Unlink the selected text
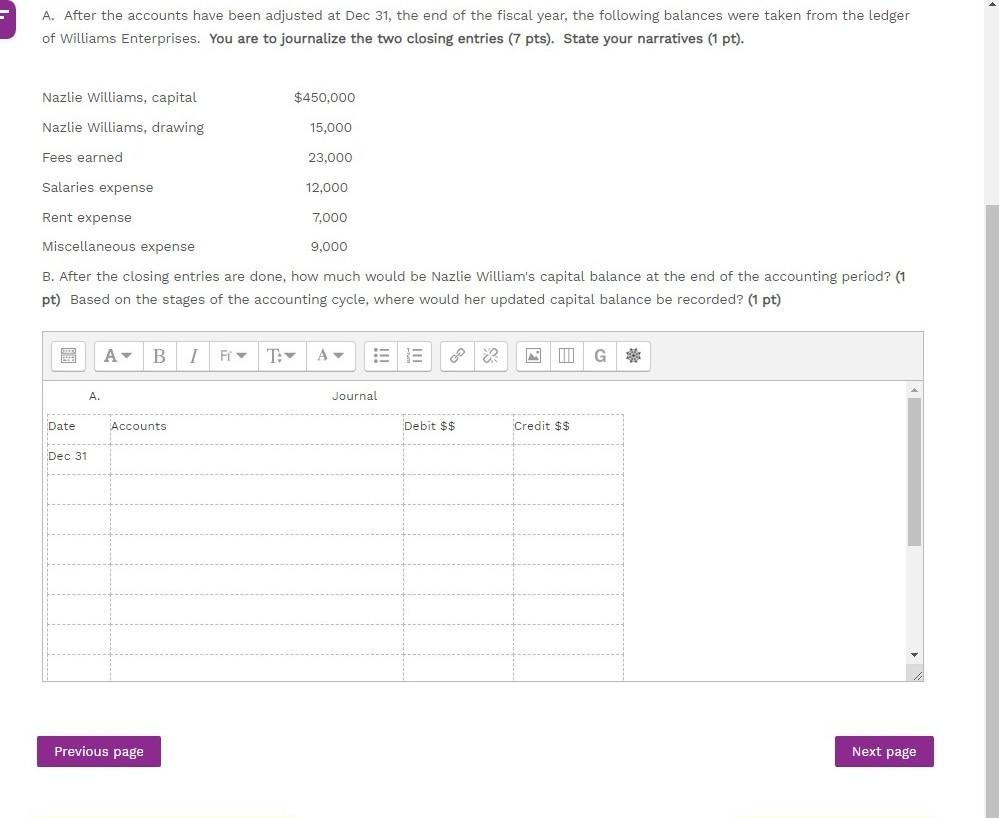 (x=489, y=355)
